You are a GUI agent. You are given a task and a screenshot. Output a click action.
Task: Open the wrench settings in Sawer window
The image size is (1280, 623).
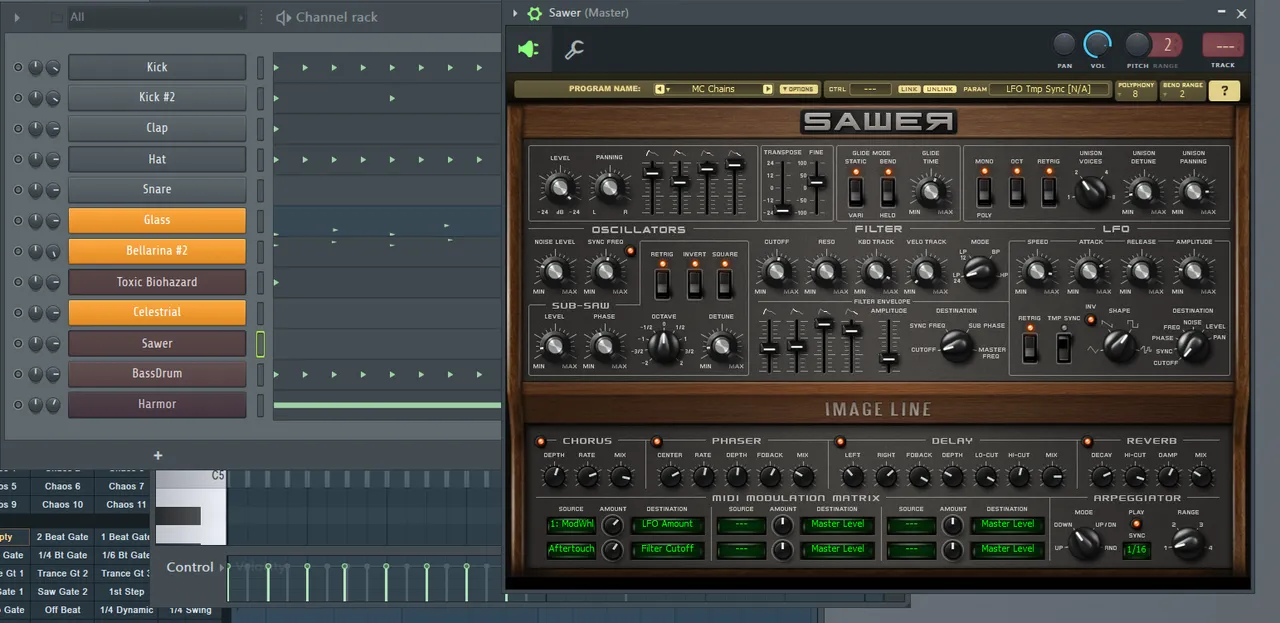[x=574, y=49]
